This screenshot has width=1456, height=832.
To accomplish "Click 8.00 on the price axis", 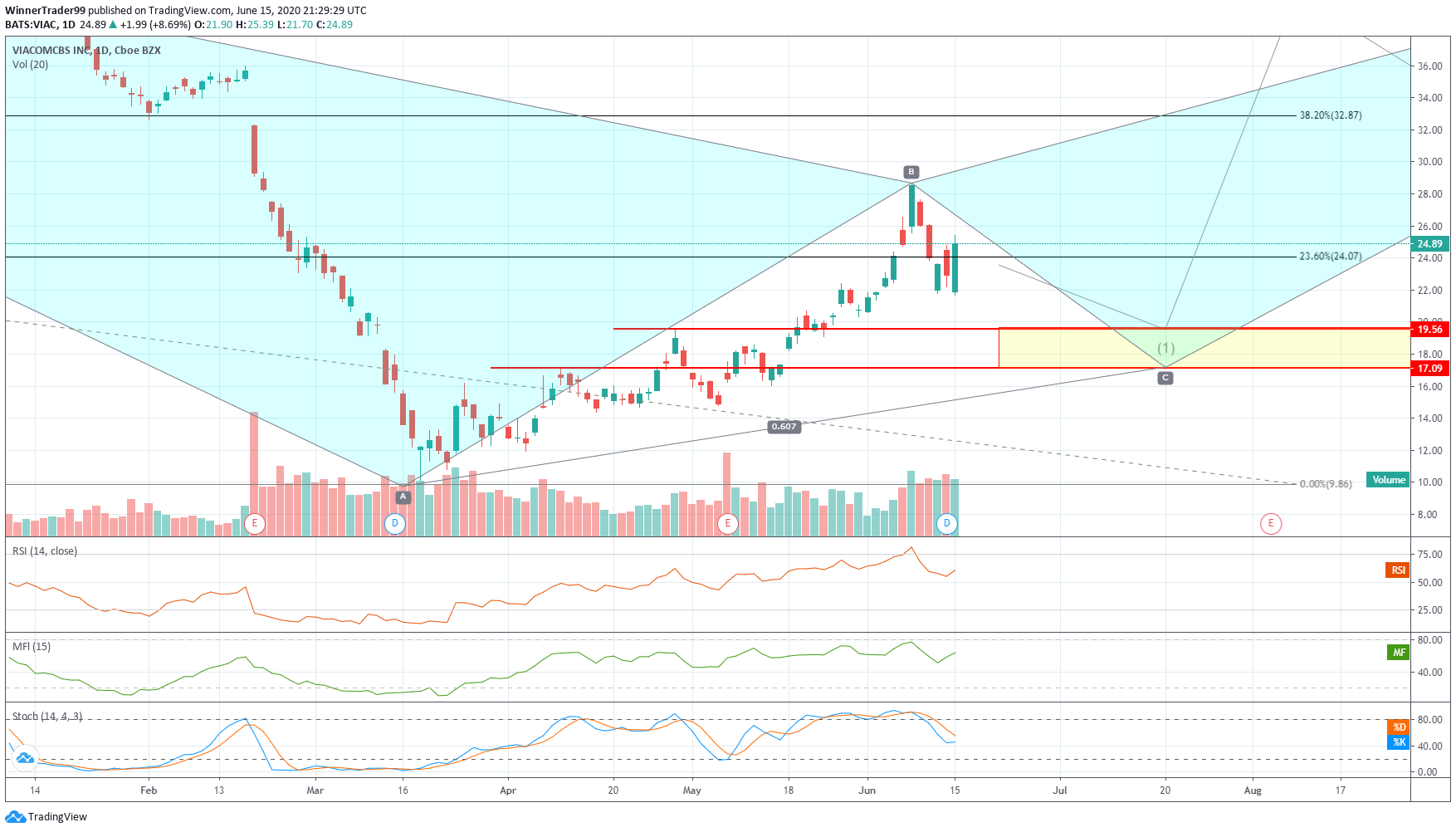I will 1428,515.
